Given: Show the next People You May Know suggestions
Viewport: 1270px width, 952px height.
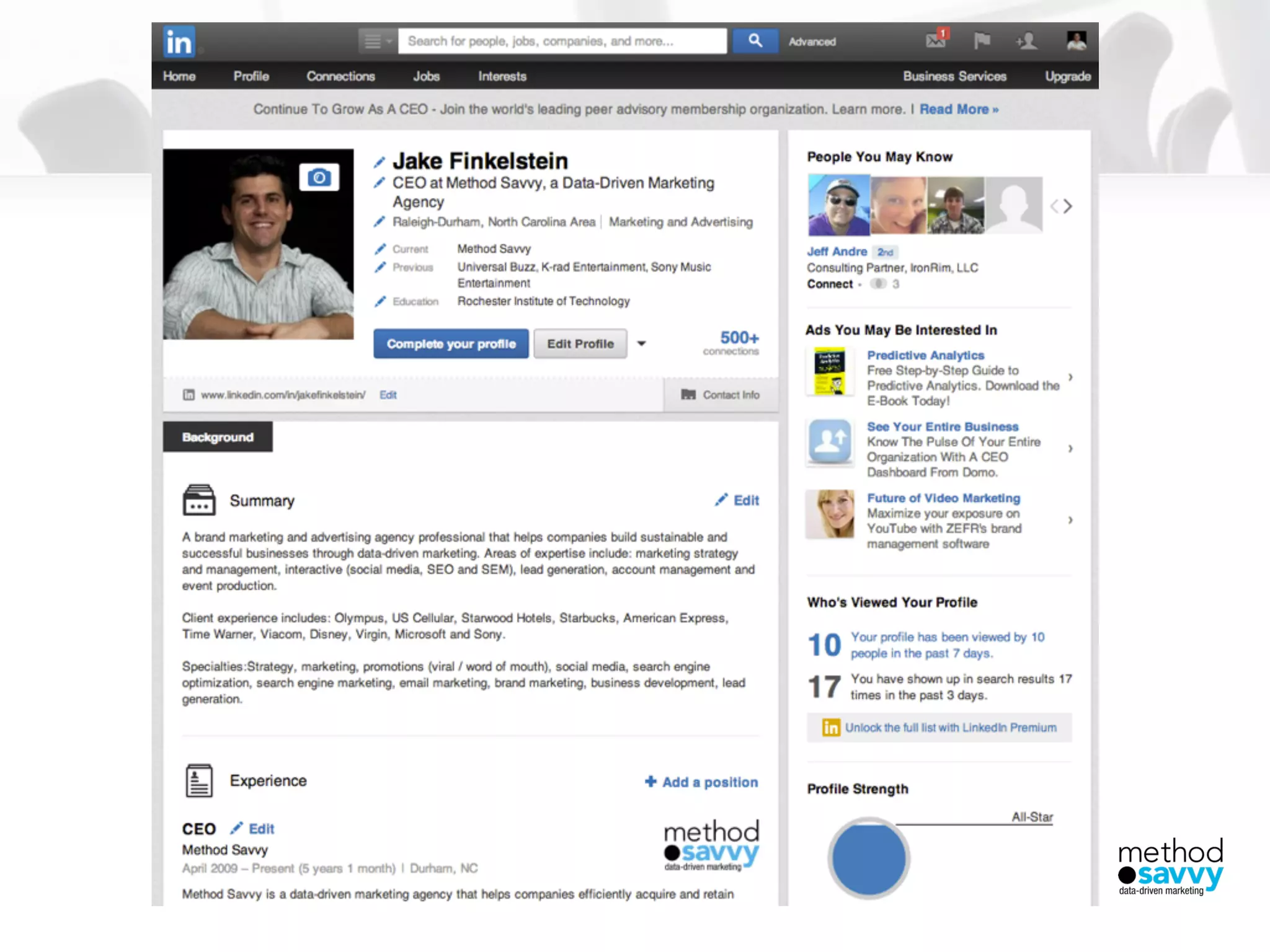Looking at the screenshot, I should [1068, 206].
